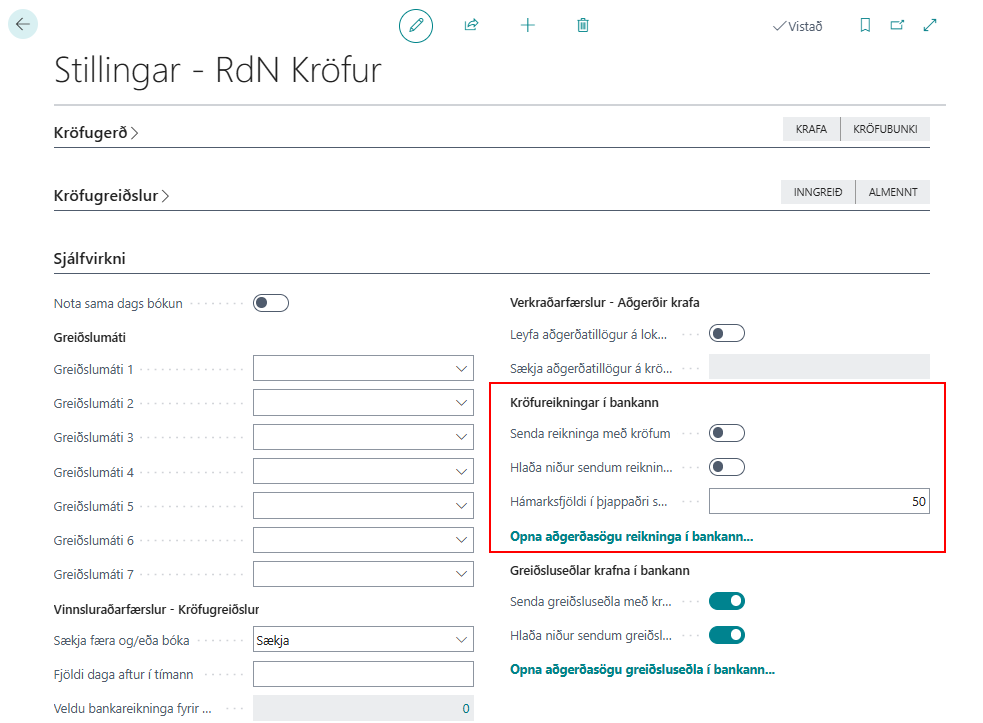Viewport: 983px width, 723px height.
Task: Click Veldu bankareikninga fyrir value 0
Action: pos(364,708)
